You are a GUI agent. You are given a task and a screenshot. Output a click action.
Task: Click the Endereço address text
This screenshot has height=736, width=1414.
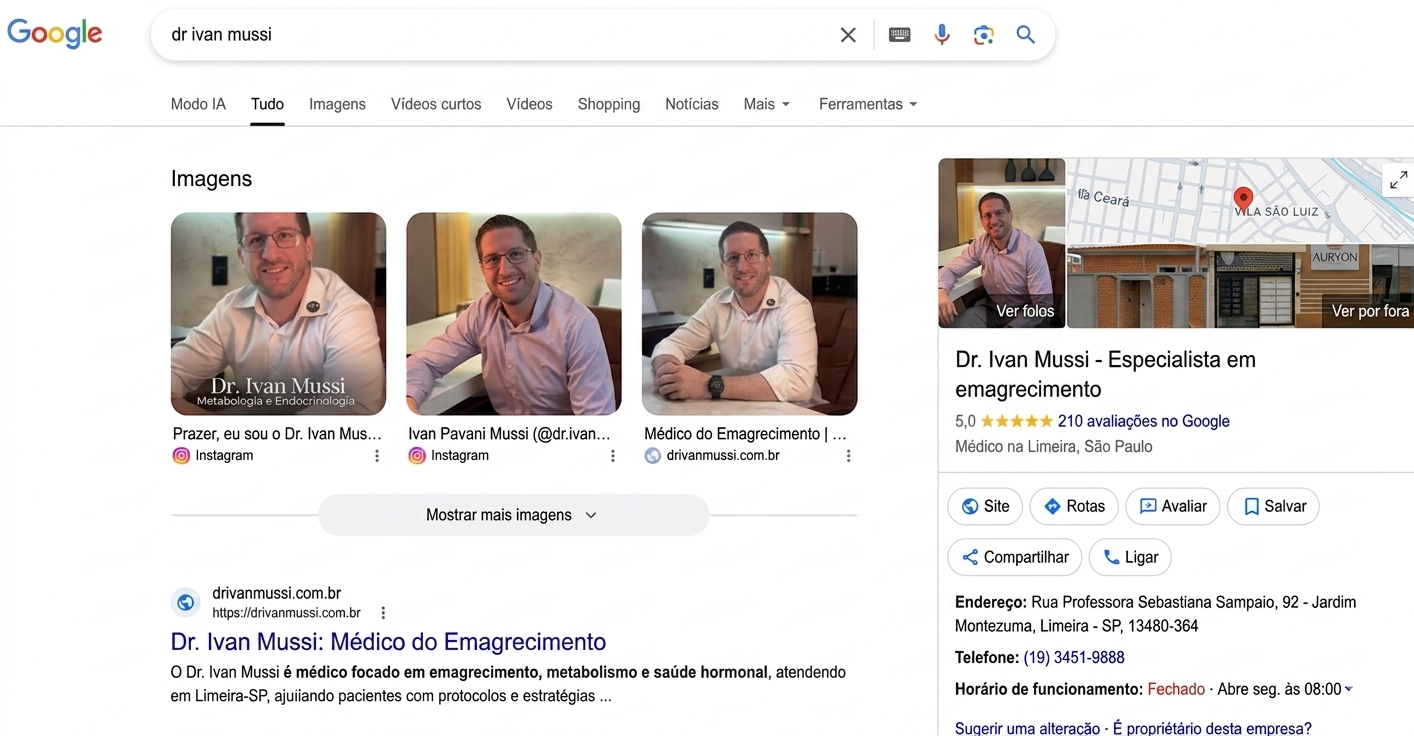click(x=1155, y=614)
